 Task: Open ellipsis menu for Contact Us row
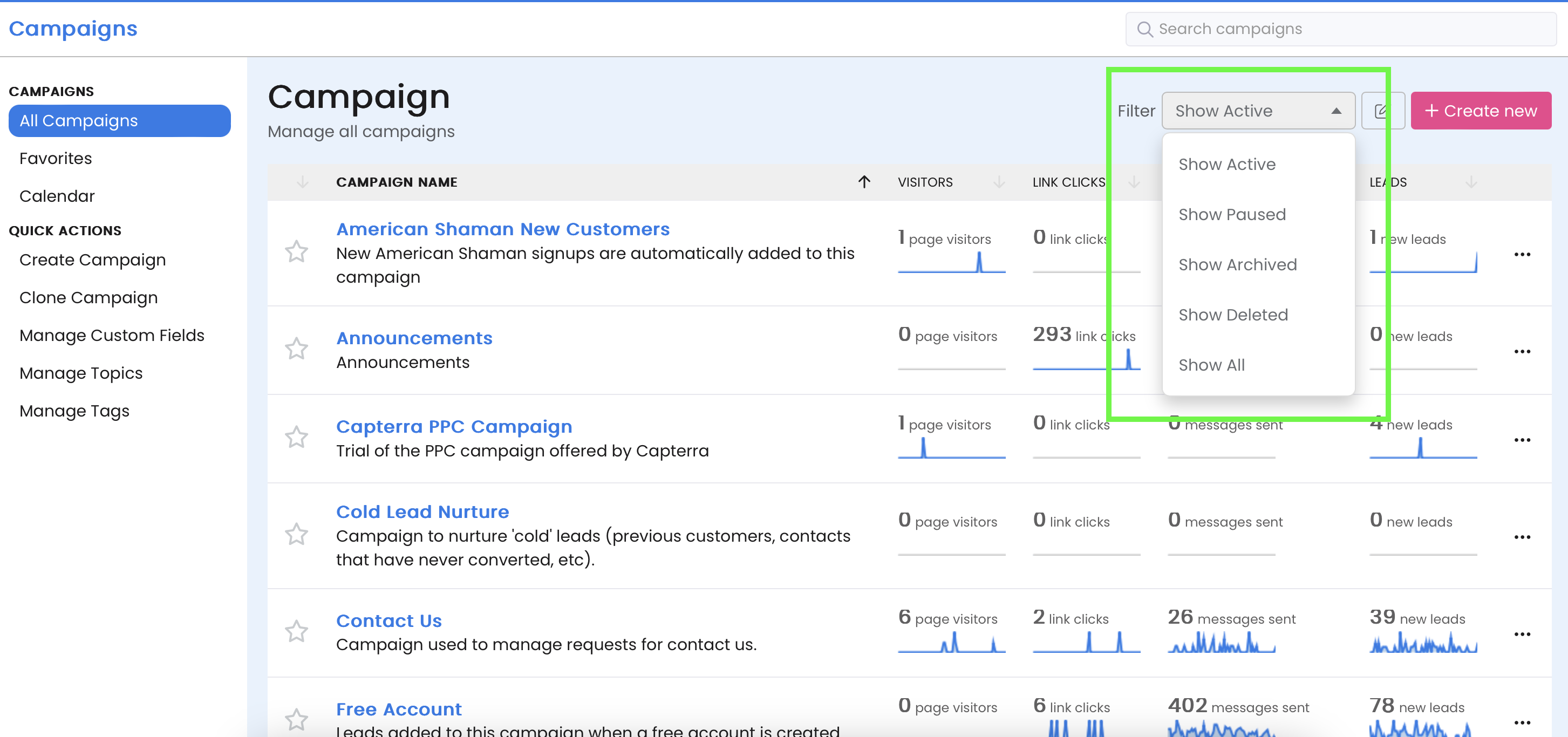[x=1522, y=634]
